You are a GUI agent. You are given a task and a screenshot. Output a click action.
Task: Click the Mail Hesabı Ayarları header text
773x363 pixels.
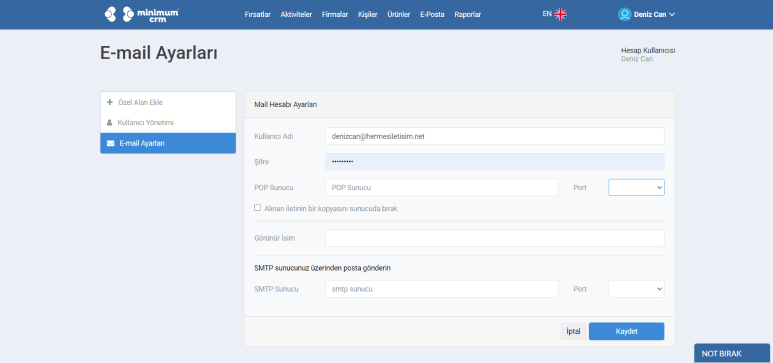click(285, 105)
